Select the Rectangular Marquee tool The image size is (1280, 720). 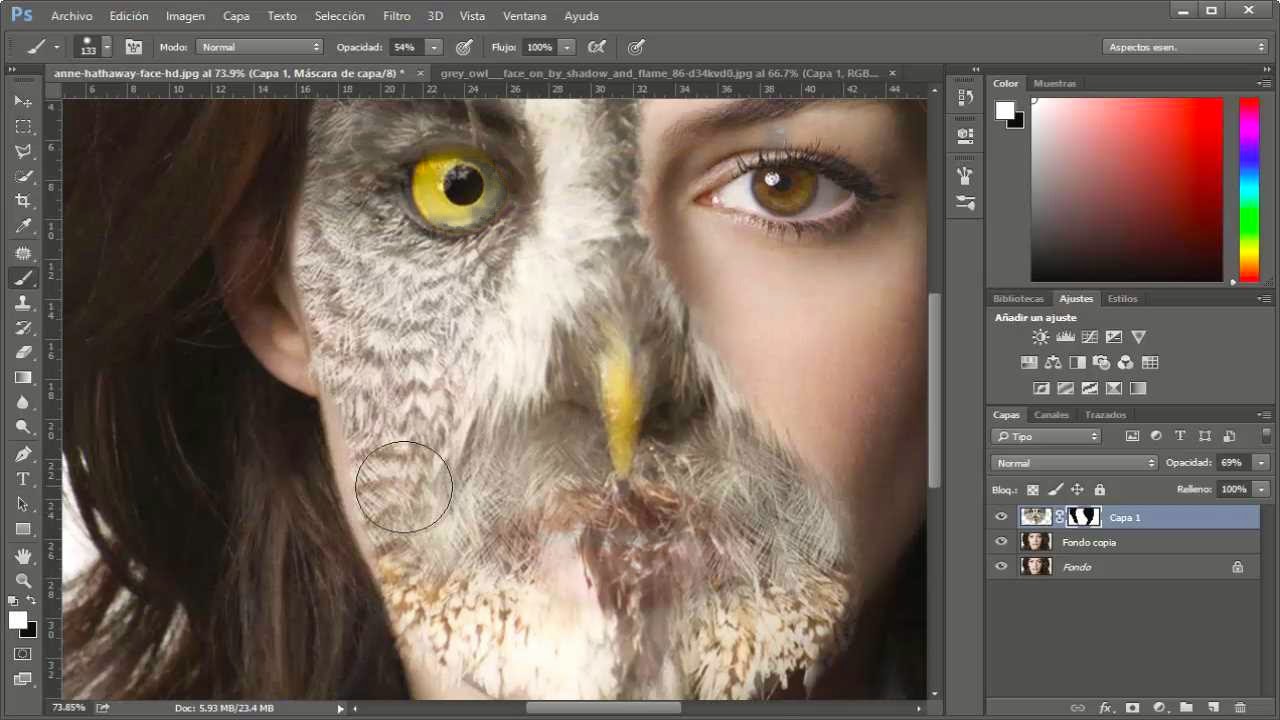(x=23, y=126)
